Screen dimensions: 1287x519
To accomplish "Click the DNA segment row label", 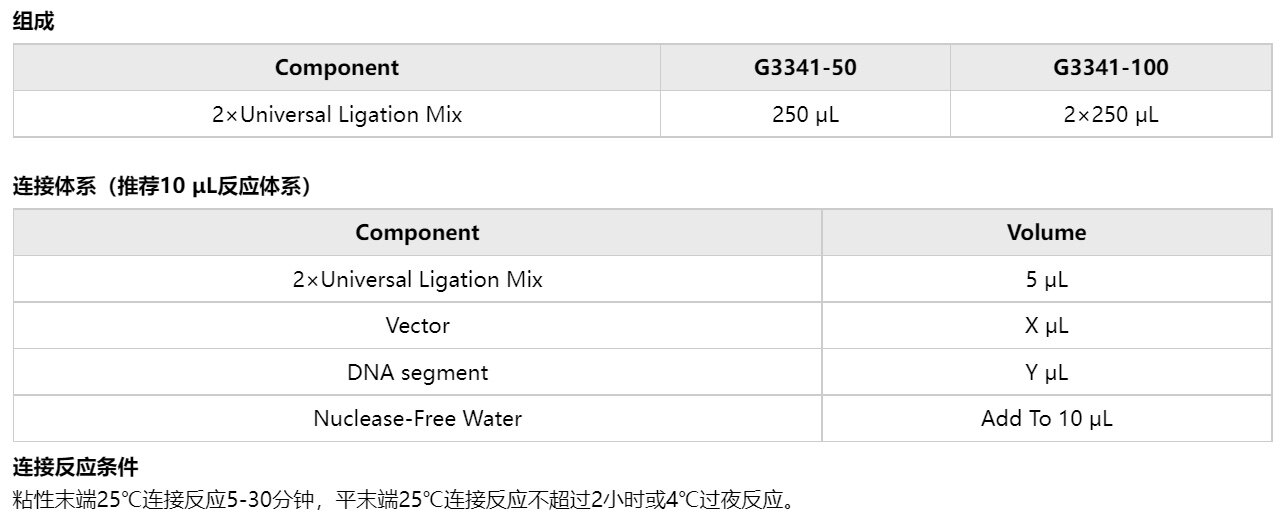I will click(417, 372).
